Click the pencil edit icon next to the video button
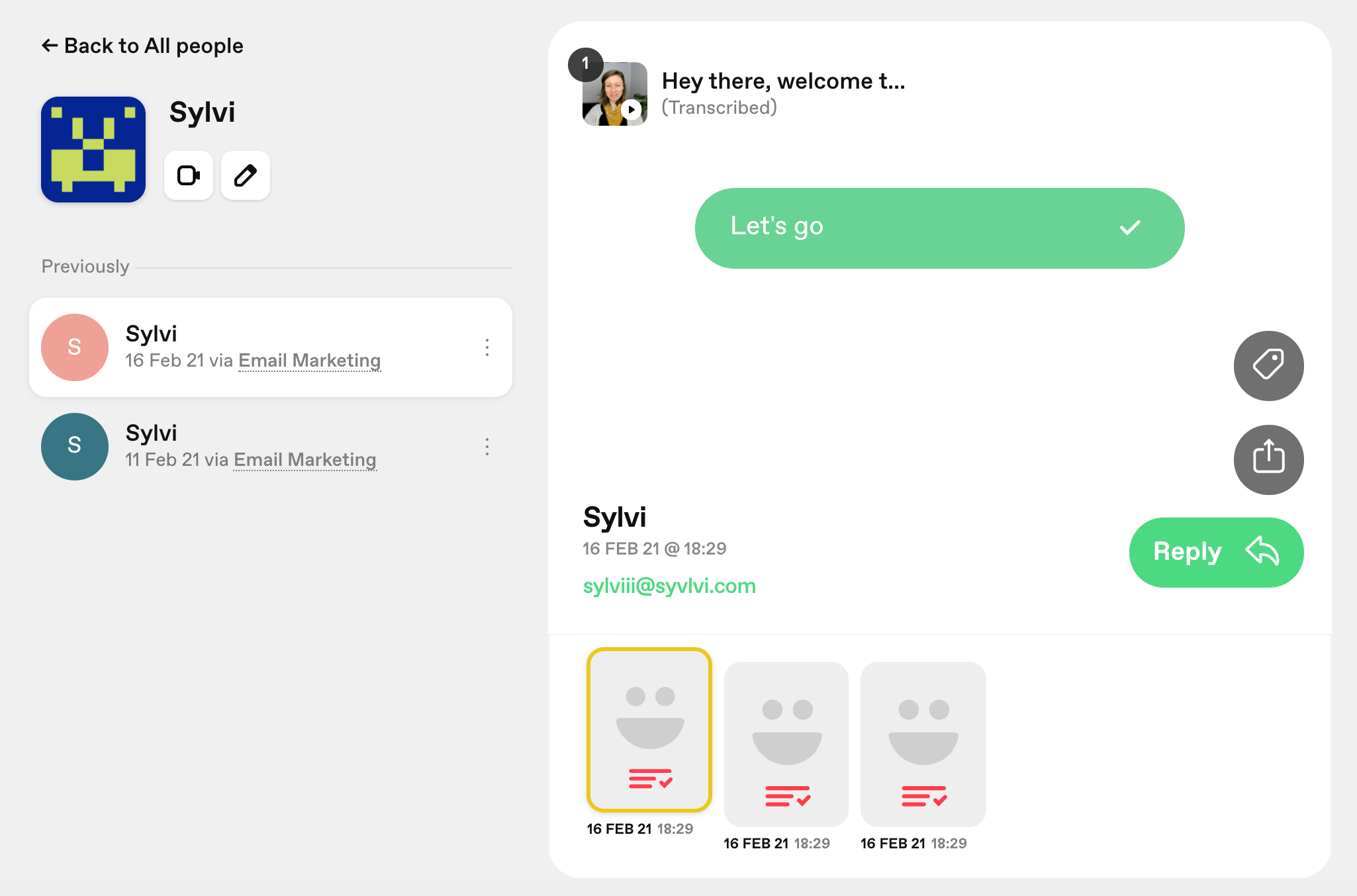The height and width of the screenshot is (896, 1357). coord(246,175)
